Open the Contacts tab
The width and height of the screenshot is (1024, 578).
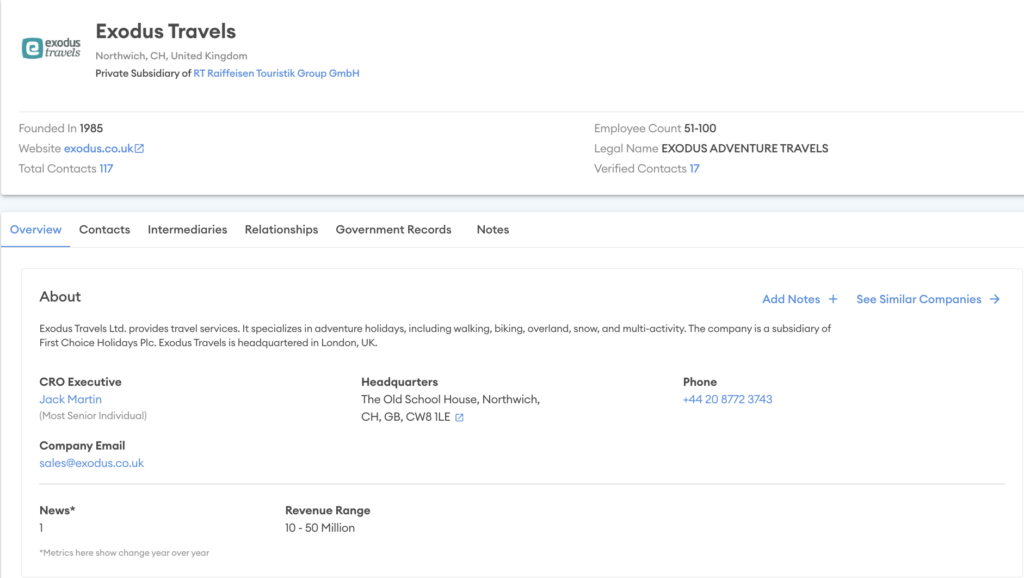tap(104, 229)
